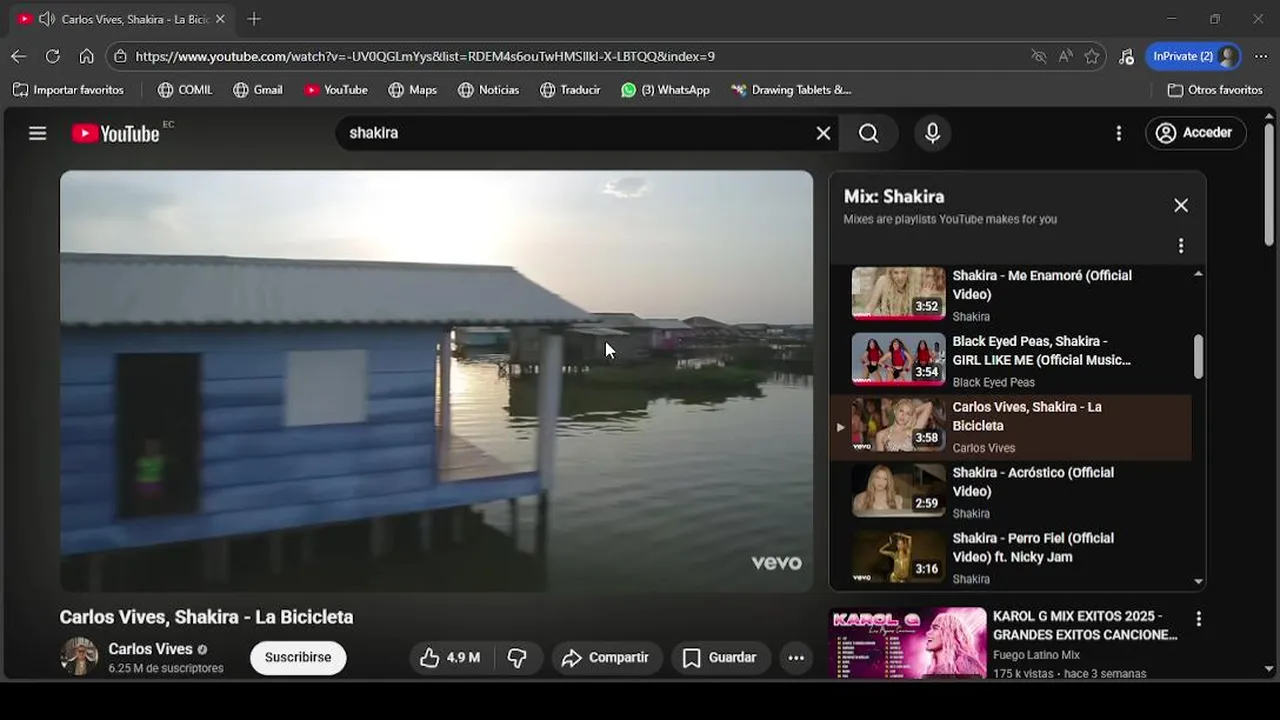Reload the page with refresh icon
This screenshot has height=720, width=1280.
[53, 56]
